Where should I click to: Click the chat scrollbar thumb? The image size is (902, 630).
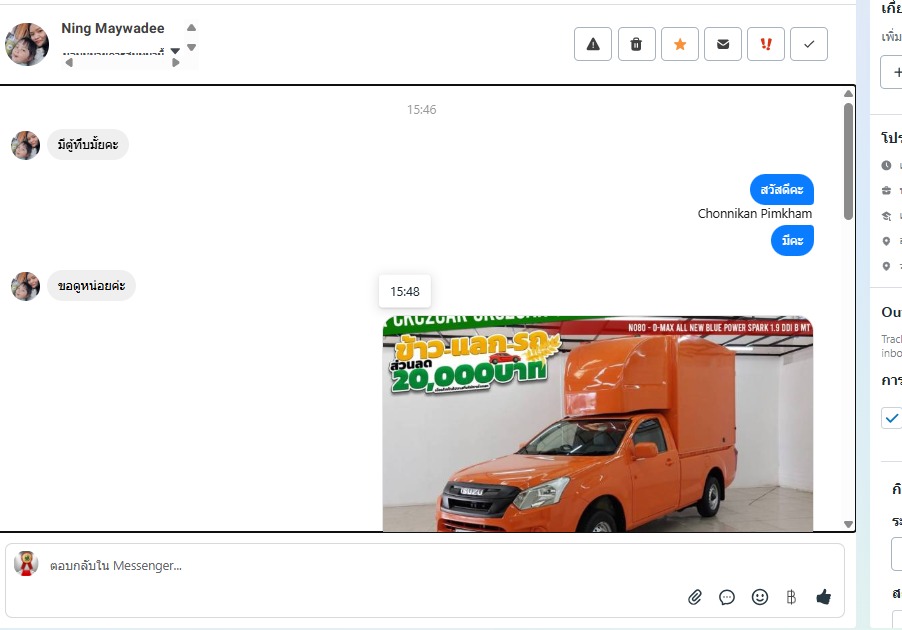tap(849, 162)
